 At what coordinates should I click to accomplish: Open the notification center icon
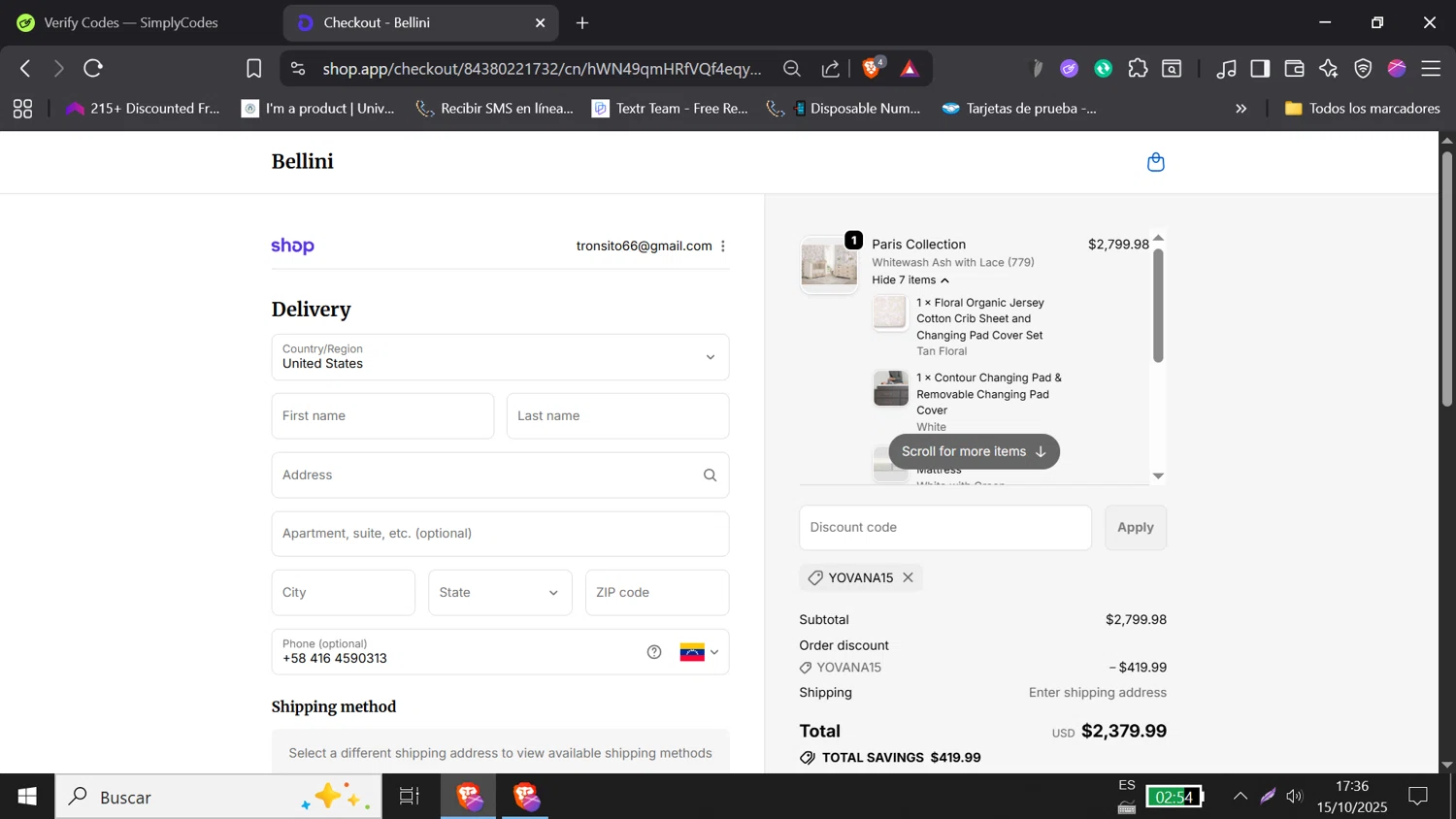click(1418, 797)
